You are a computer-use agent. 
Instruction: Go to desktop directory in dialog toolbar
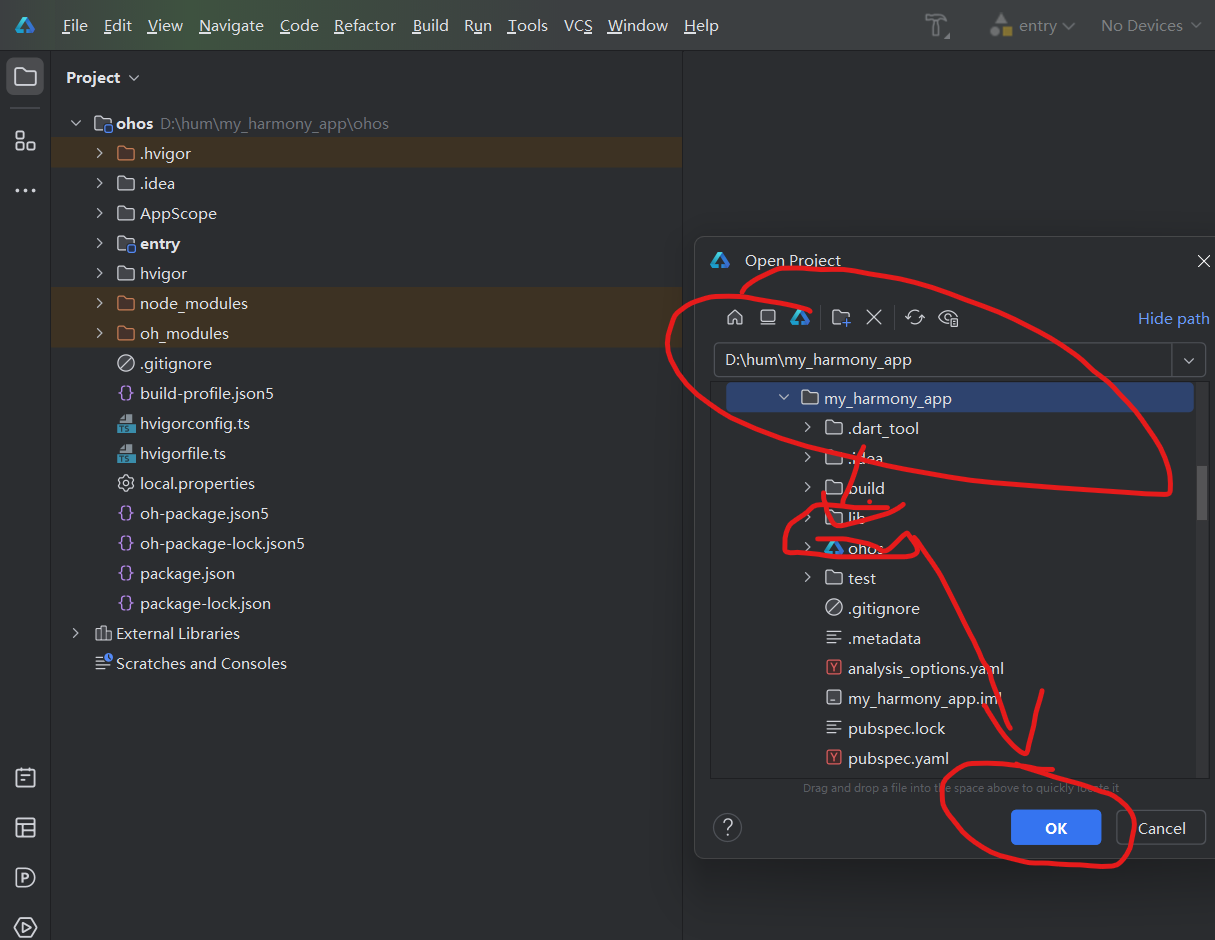tap(767, 317)
